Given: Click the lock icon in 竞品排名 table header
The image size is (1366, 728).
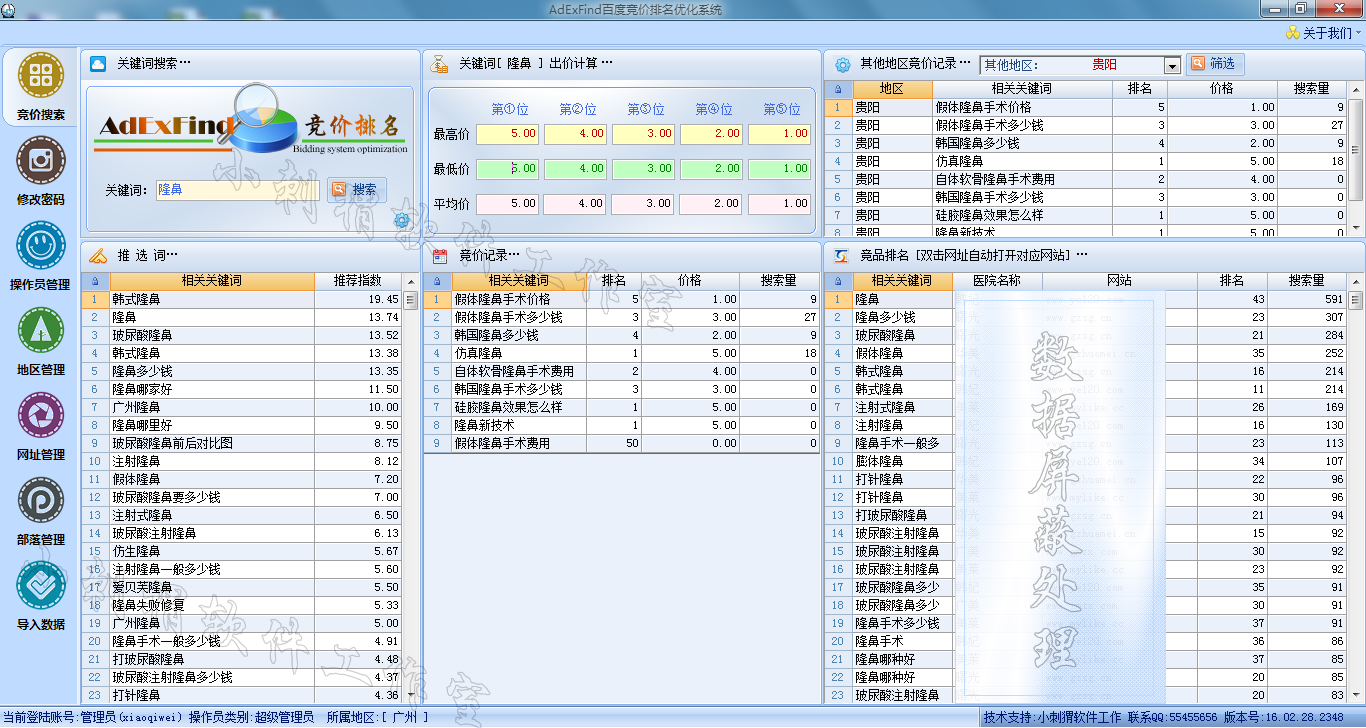Looking at the screenshot, I should pos(838,281).
